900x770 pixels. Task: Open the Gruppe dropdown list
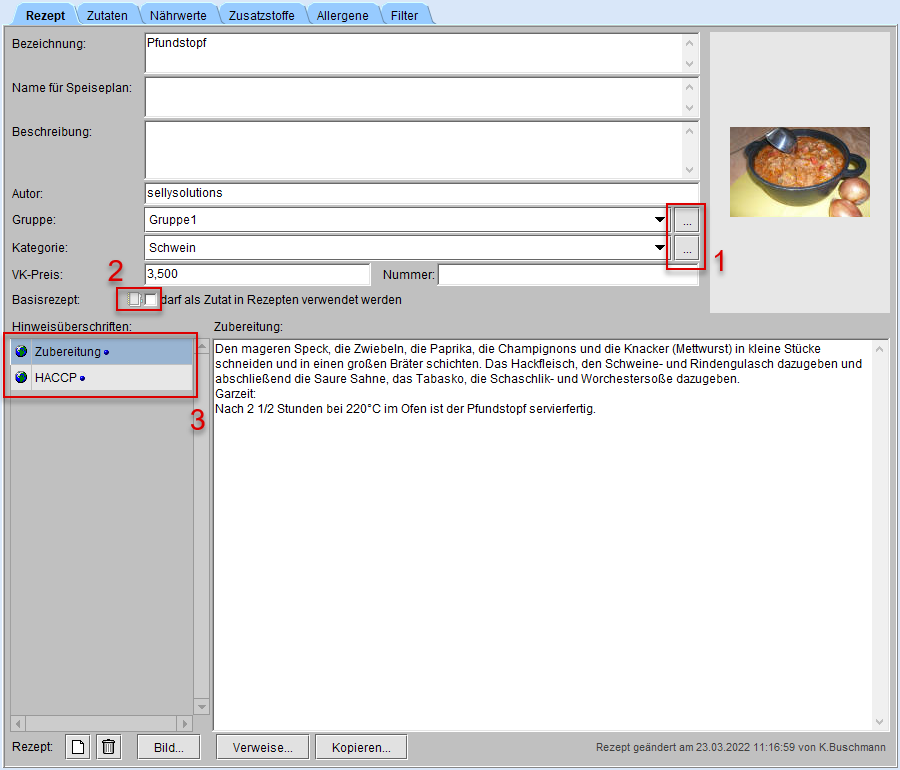click(x=660, y=219)
